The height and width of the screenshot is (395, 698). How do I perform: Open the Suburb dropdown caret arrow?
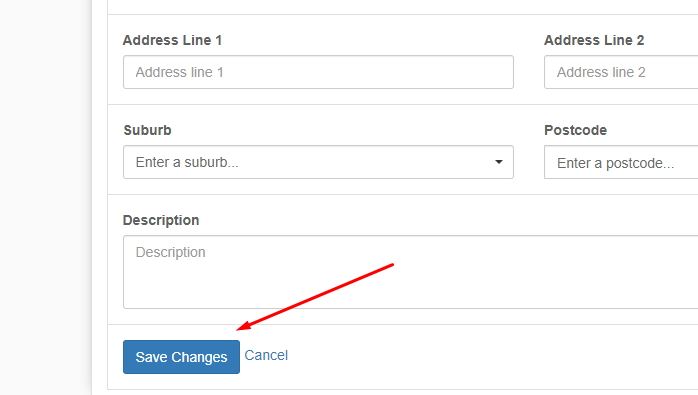pyautogui.click(x=499, y=162)
